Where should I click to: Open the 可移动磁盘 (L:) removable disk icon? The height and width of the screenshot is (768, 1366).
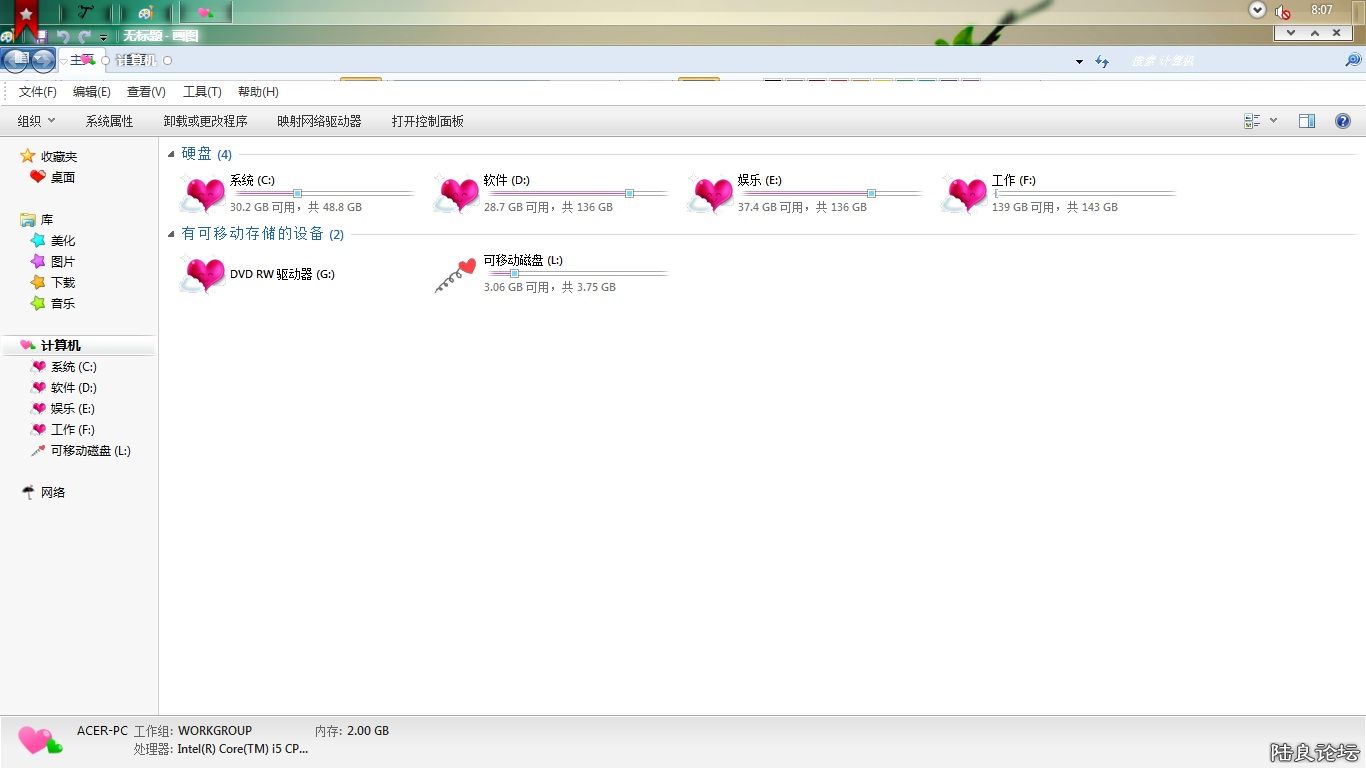pos(457,274)
